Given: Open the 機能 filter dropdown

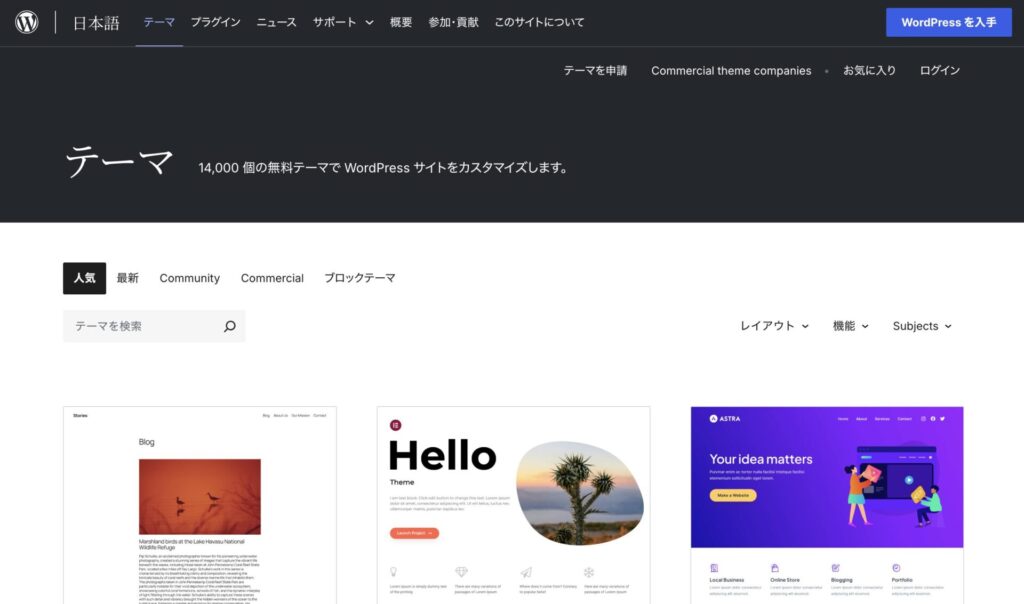Looking at the screenshot, I should (x=851, y=326).
